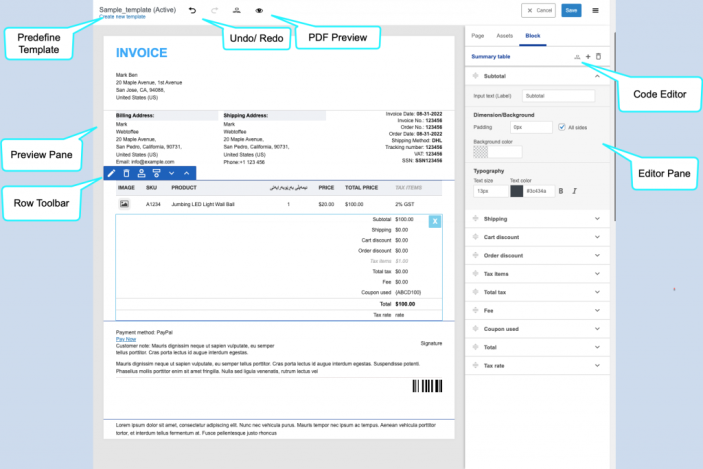Delete the row using row toolbar trash icon
The height and width of the screenshot is (469, 703).
(126, 173)
